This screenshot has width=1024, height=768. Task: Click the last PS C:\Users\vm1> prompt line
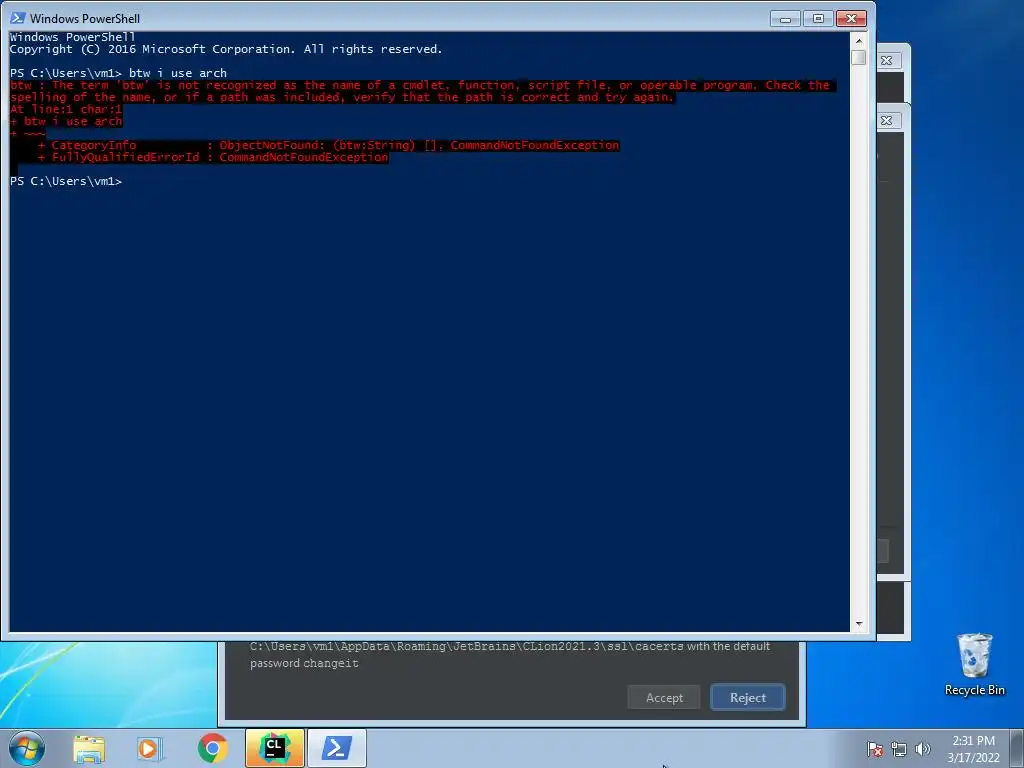[66, 181]
